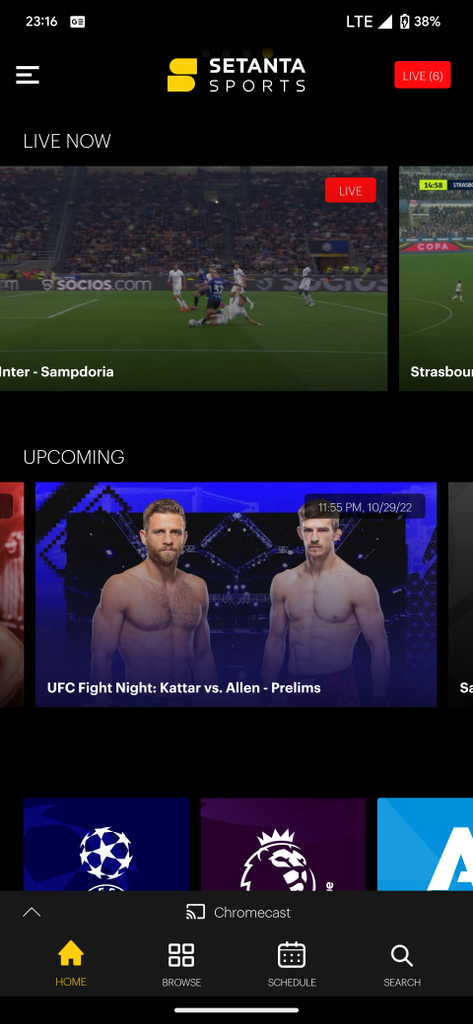Viewport: 473px width, 1024px height.
Task: Expand the Chromecast panel with the up chevron
Action: pos(31,912)
